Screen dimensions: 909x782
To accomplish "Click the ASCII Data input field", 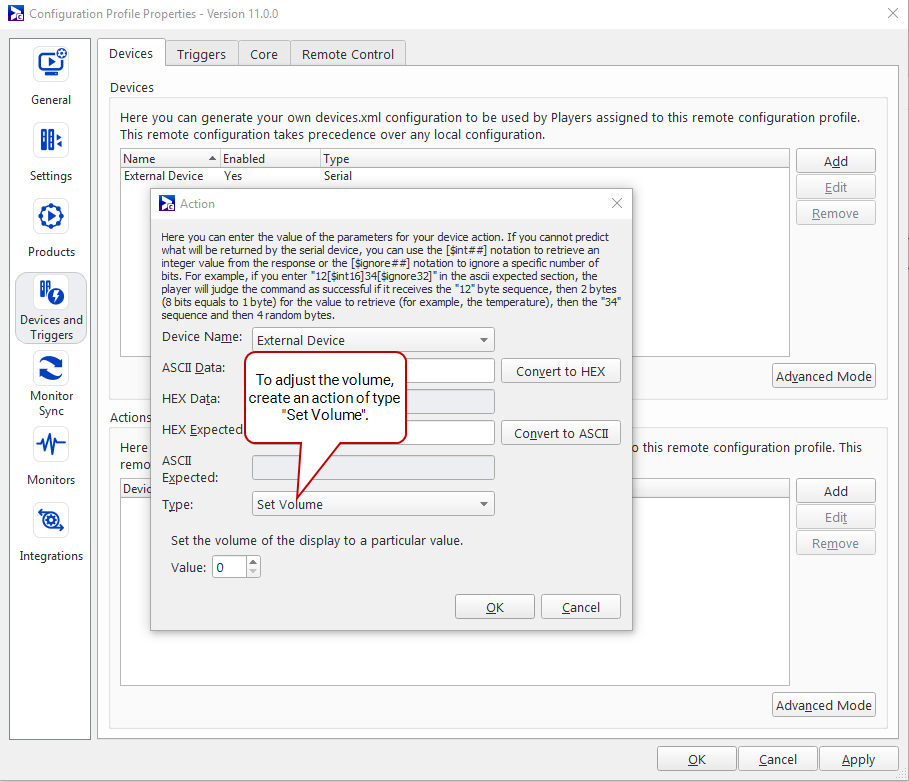I will click(x=450, y=371).
